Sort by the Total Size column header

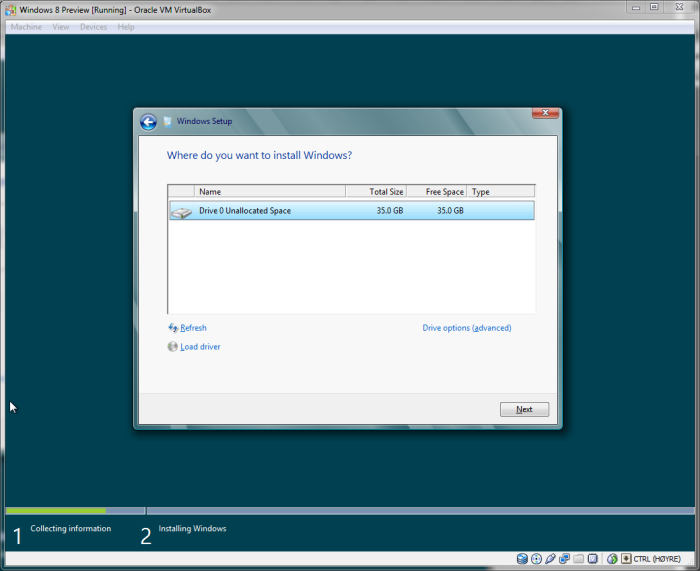pos(376,192)
